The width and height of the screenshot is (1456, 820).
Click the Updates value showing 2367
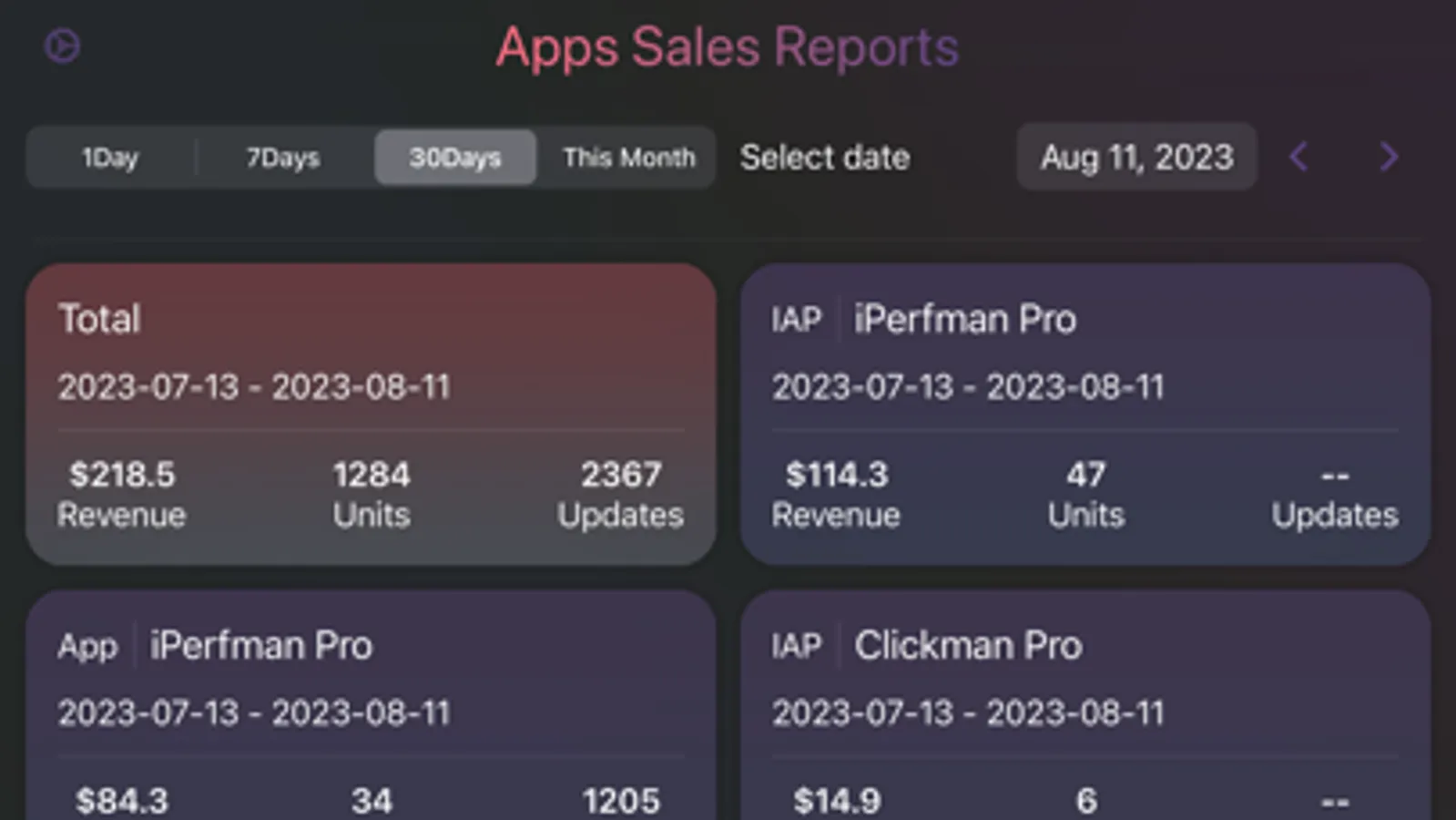620,474
